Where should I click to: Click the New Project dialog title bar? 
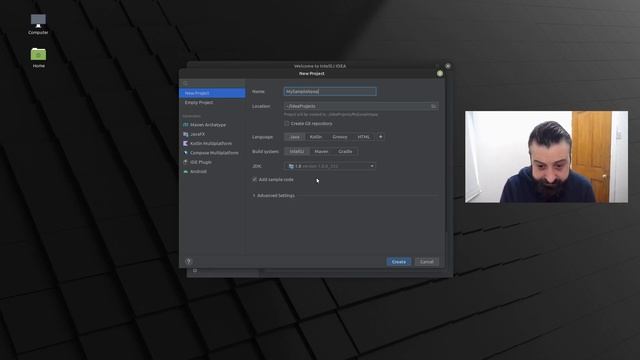(311, 73)
